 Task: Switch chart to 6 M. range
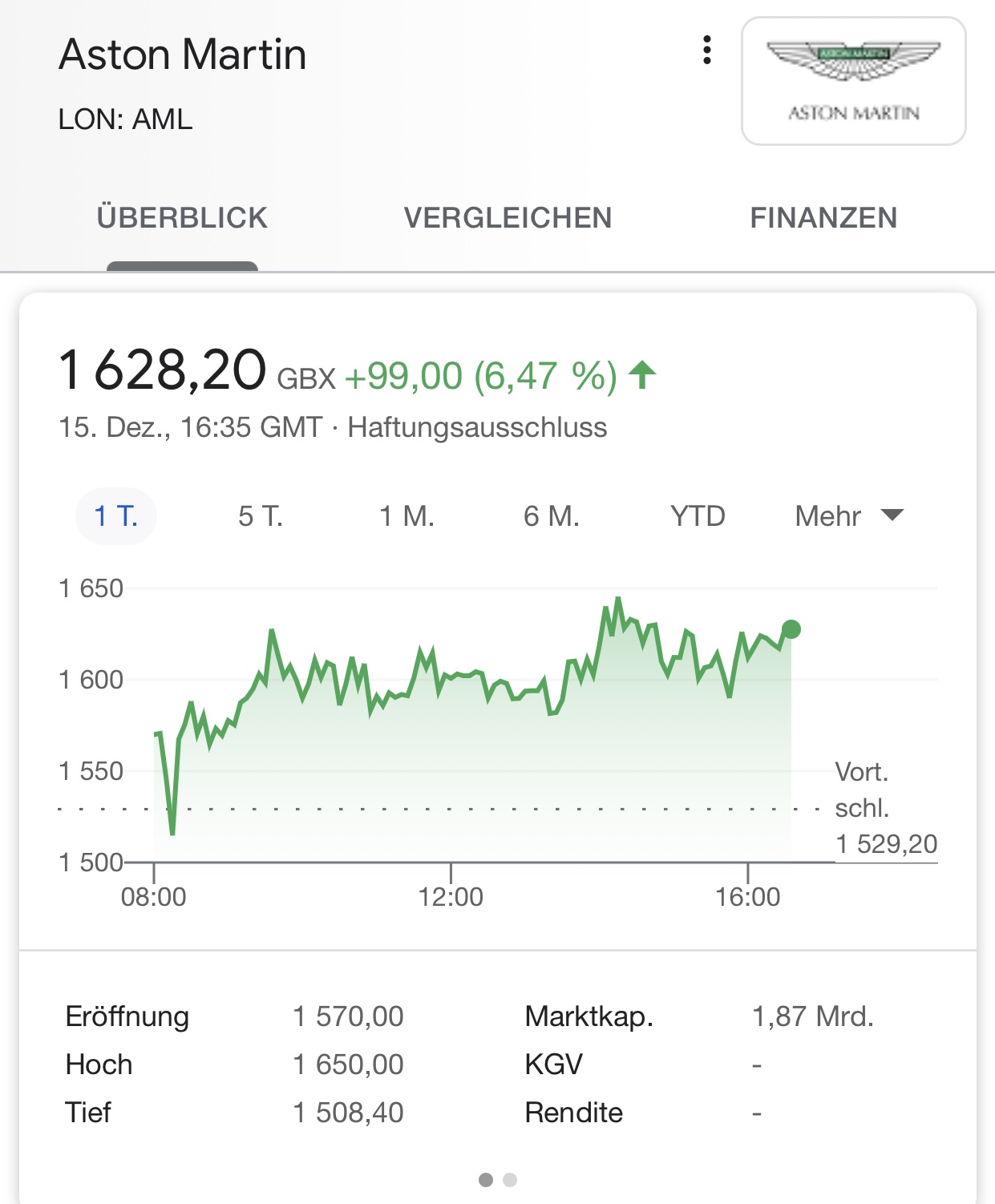click(552, 516)
